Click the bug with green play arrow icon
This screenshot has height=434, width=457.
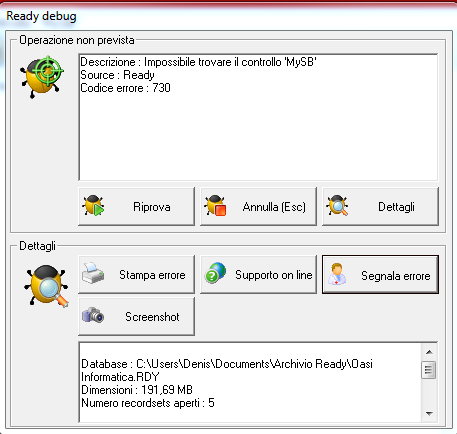pyautogui.click(x=93, y=206)
